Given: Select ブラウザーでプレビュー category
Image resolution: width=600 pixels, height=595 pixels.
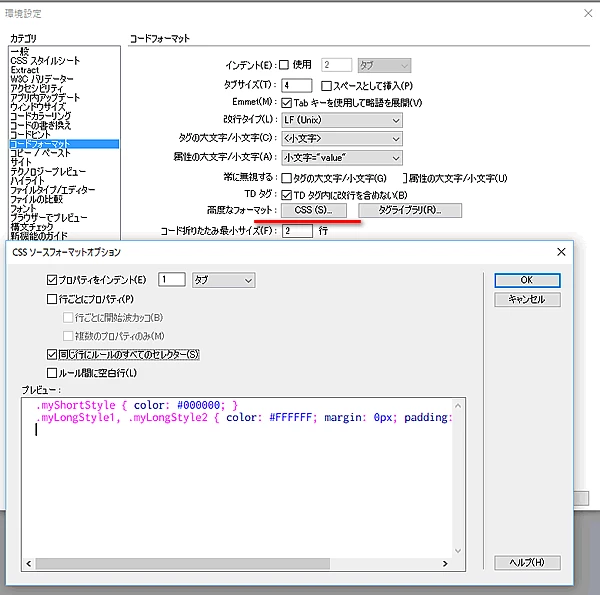Looking at the screenshot, I should [x=49, y=218].
